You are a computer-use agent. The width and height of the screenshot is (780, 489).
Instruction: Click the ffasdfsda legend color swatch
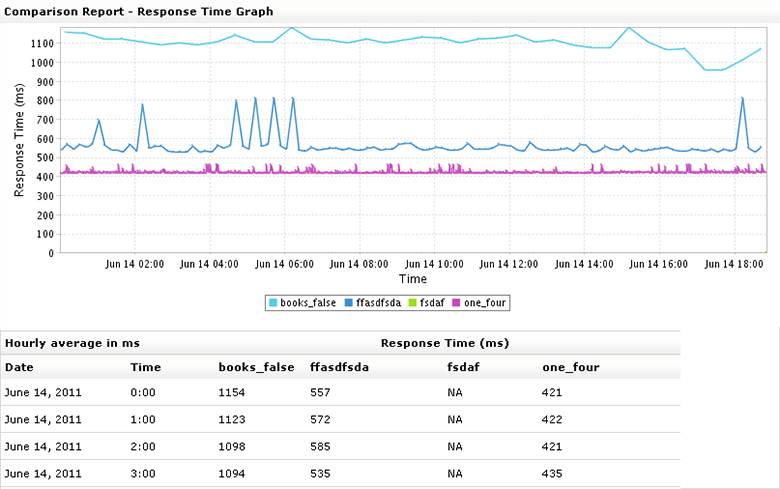coord(349,302)
